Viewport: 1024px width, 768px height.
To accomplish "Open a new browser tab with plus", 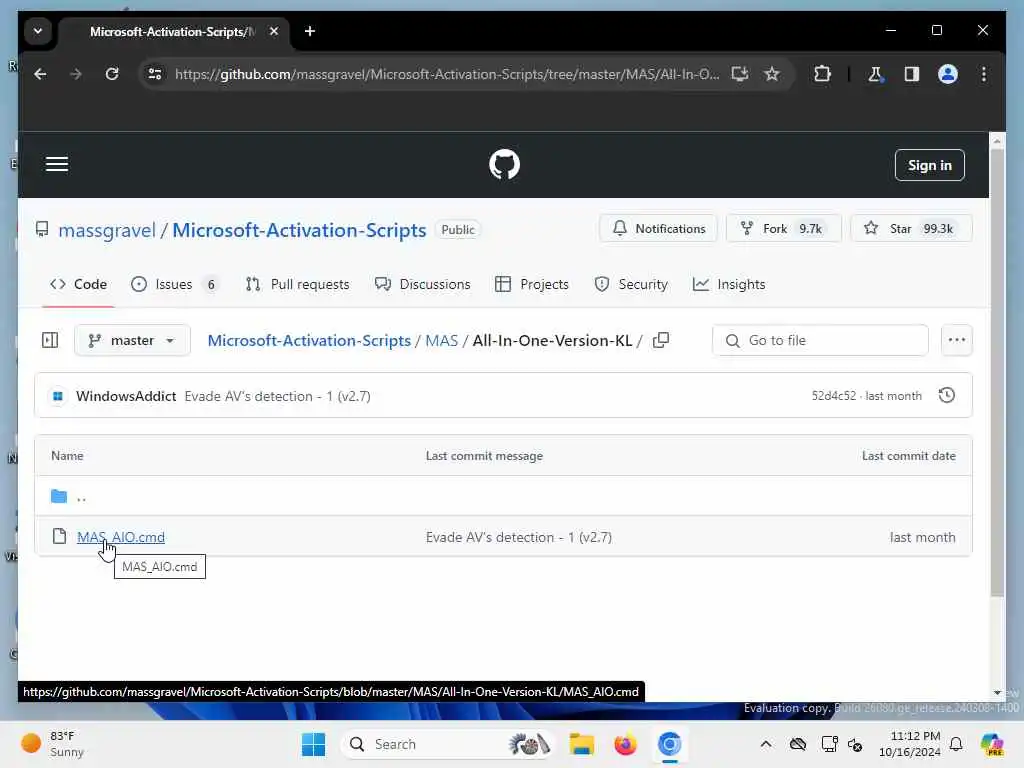I will click(x=310, y=31).
